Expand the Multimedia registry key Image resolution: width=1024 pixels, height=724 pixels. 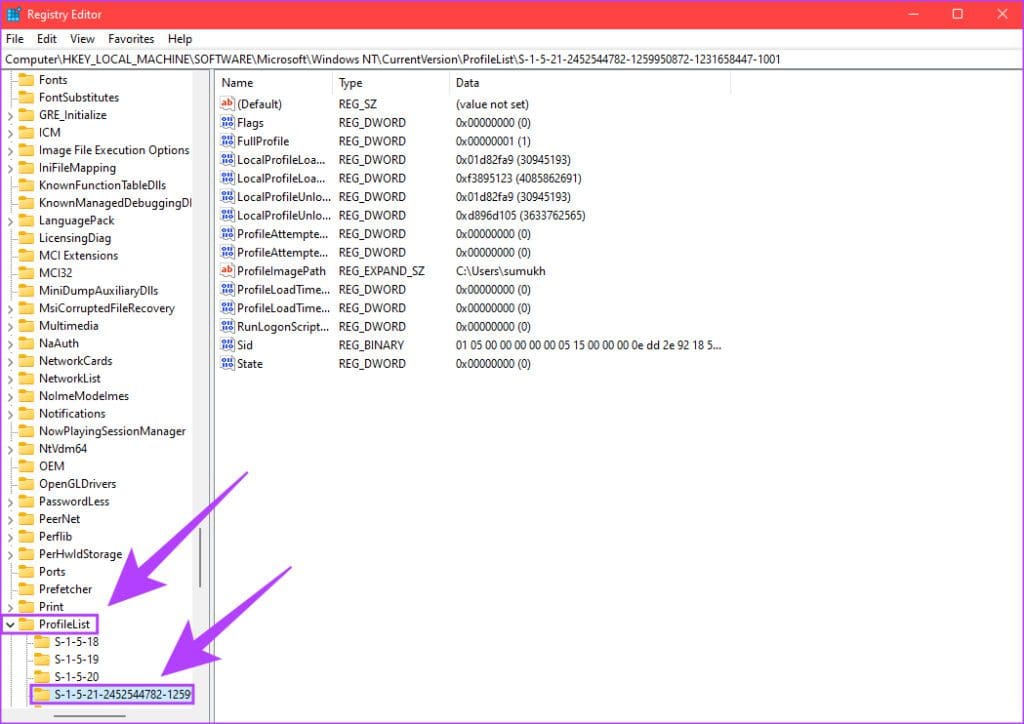point(10,326)
